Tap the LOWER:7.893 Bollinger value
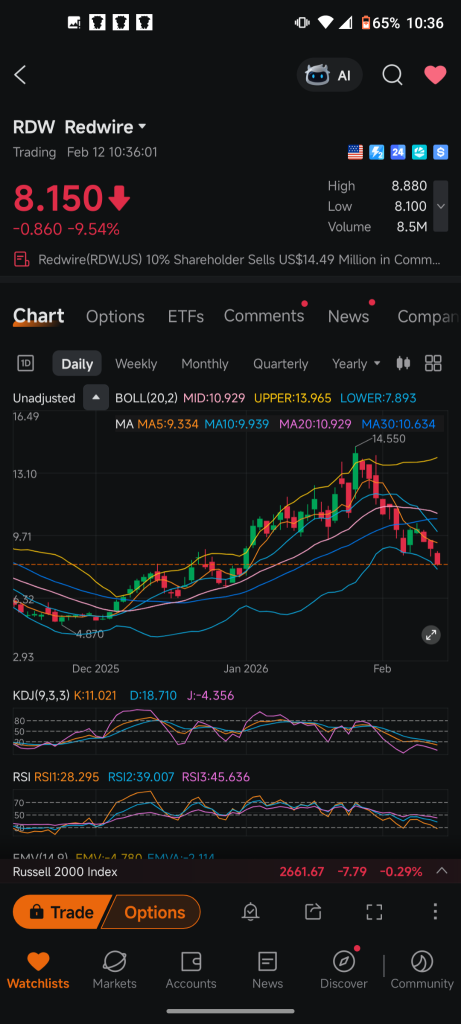461x1024 pixels. tap(378, 398)
